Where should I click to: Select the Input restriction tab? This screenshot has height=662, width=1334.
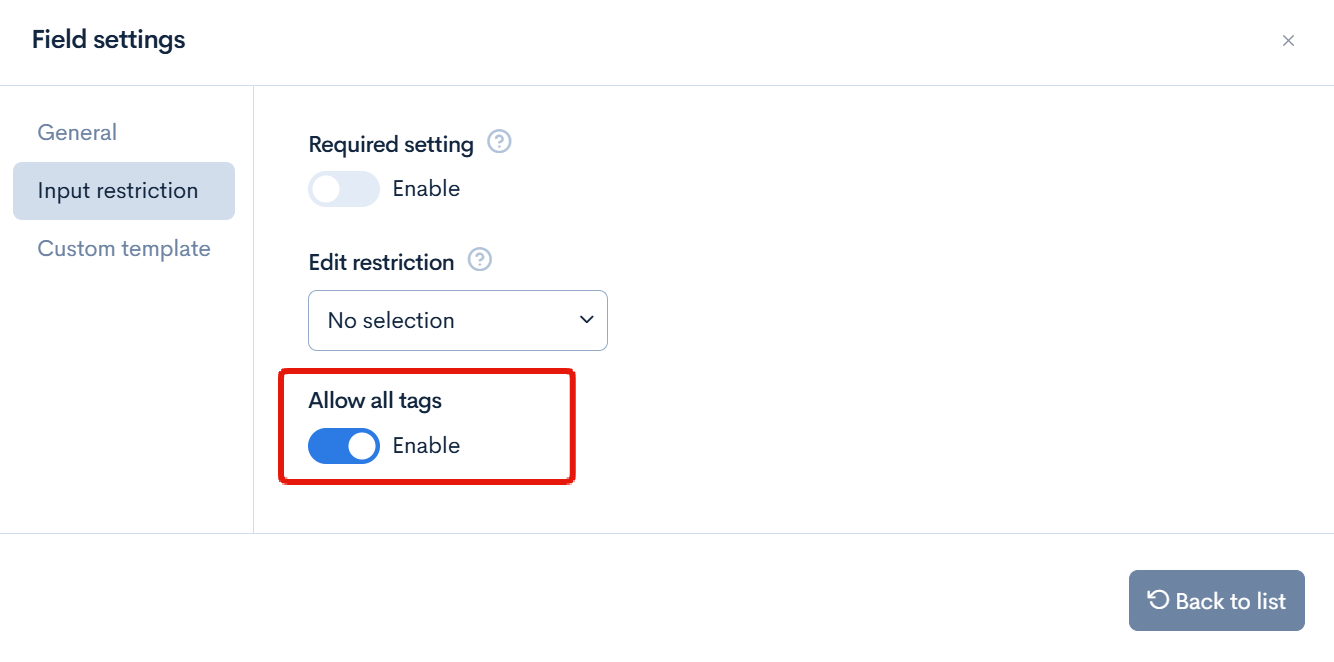point(124,191)
